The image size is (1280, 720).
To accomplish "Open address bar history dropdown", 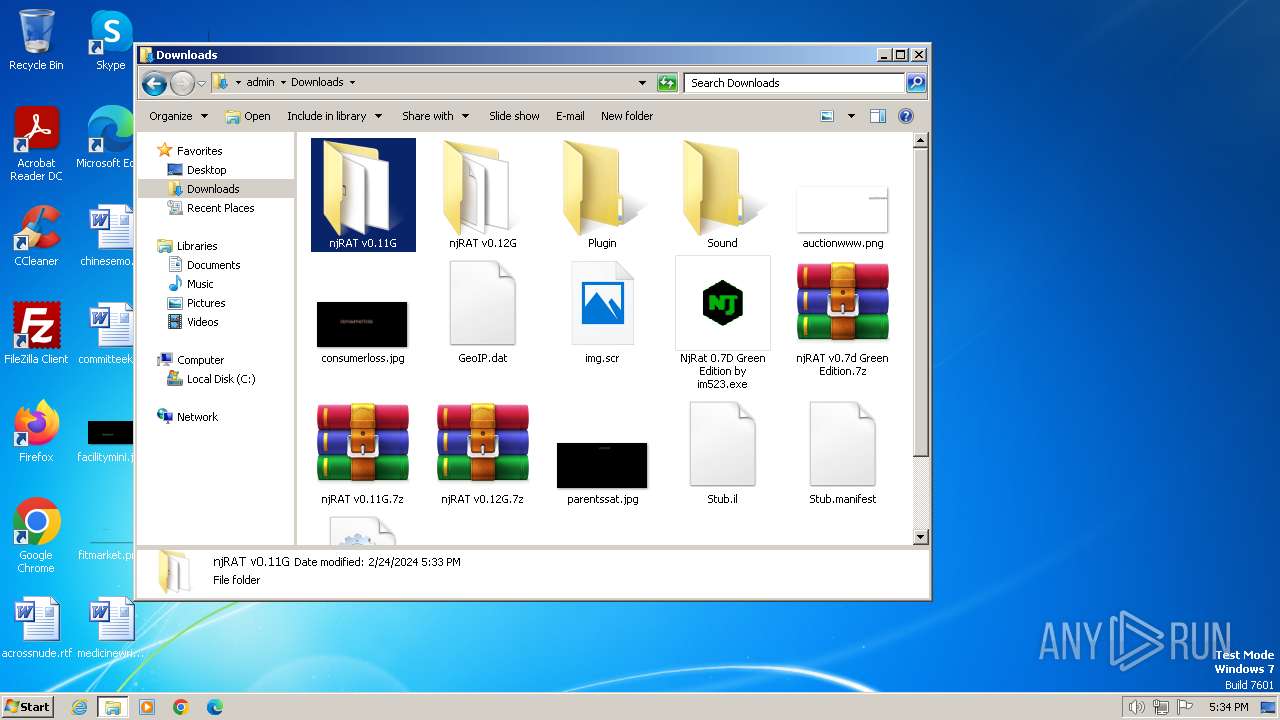I will [x=642, y=83].
